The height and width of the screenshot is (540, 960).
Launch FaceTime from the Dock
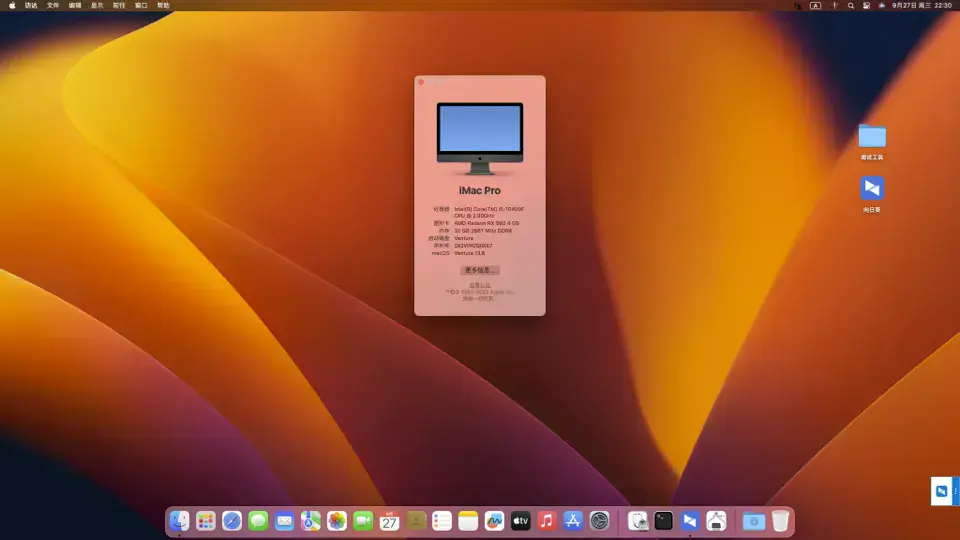(363, 521)
